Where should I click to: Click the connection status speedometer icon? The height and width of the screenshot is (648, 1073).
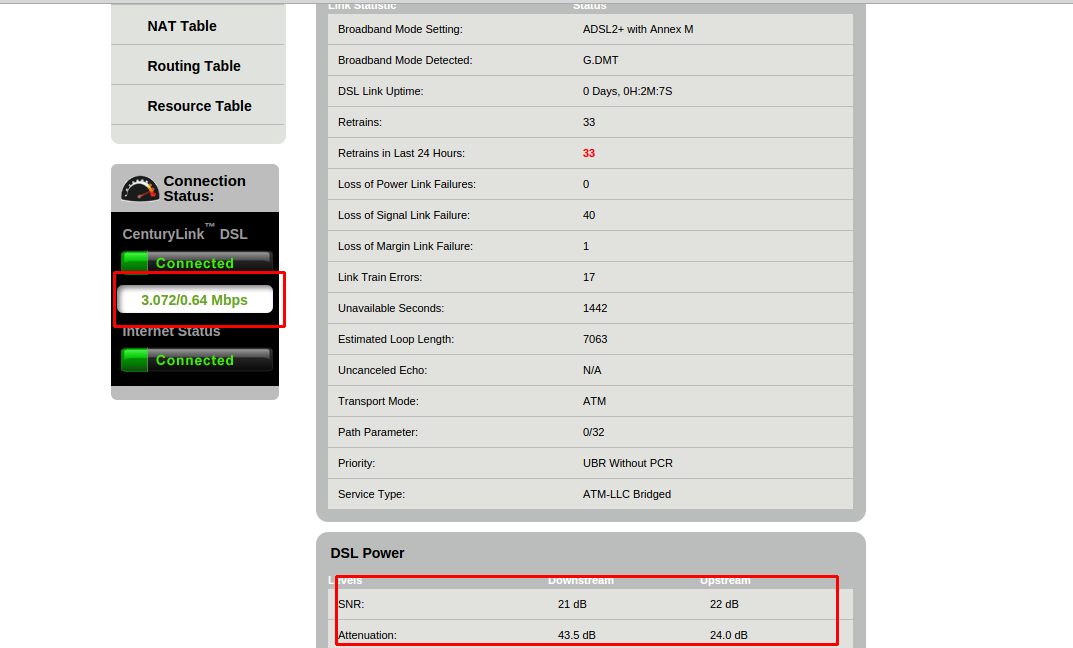[x=140, y=189]
